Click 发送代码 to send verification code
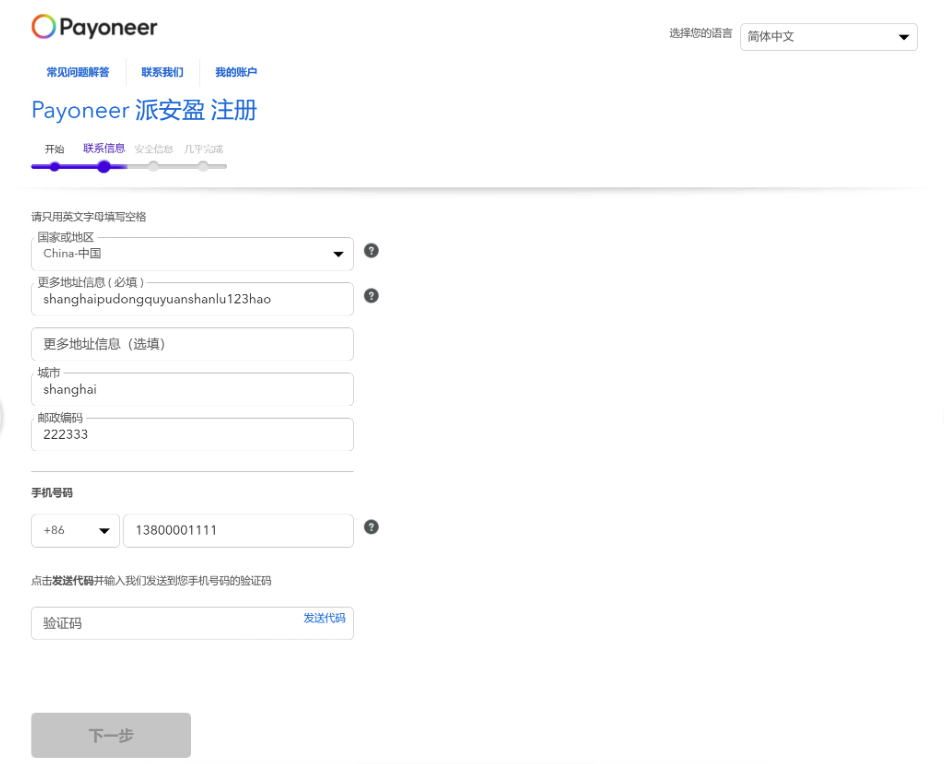Screen dimensions: 944x764 [x=324, y=619]
